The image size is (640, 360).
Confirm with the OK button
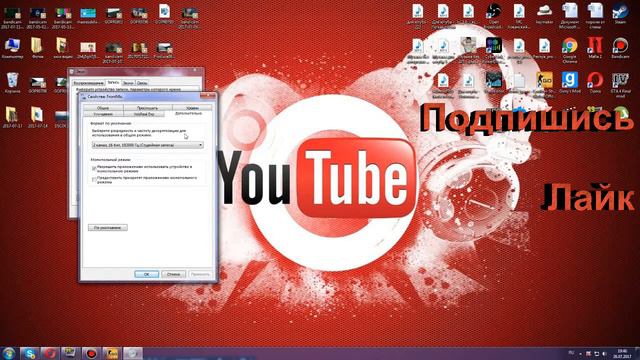[x=147, y=274]
